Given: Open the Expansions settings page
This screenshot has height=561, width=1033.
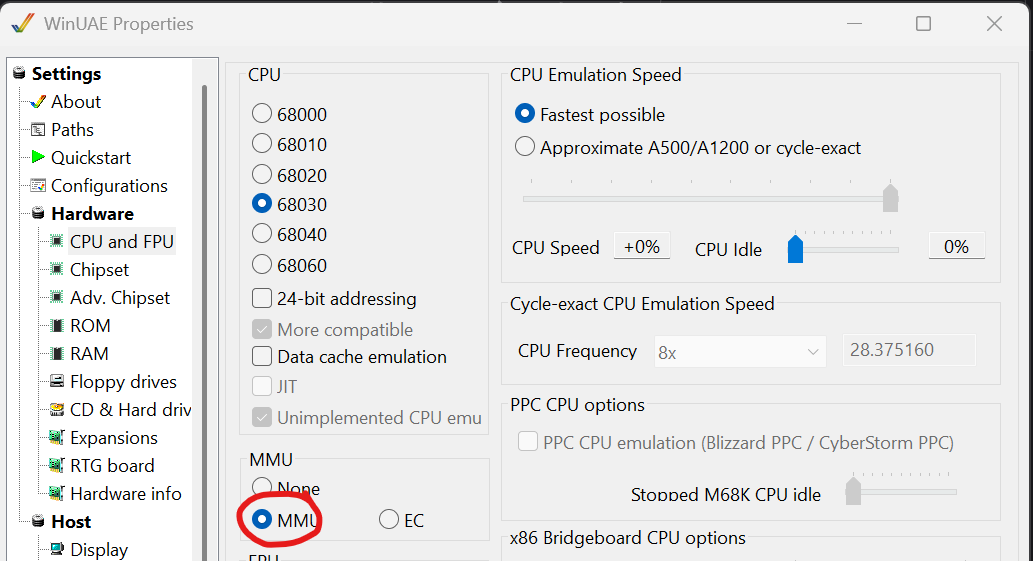Looking at the screenshot, I should tap(114, 438).
